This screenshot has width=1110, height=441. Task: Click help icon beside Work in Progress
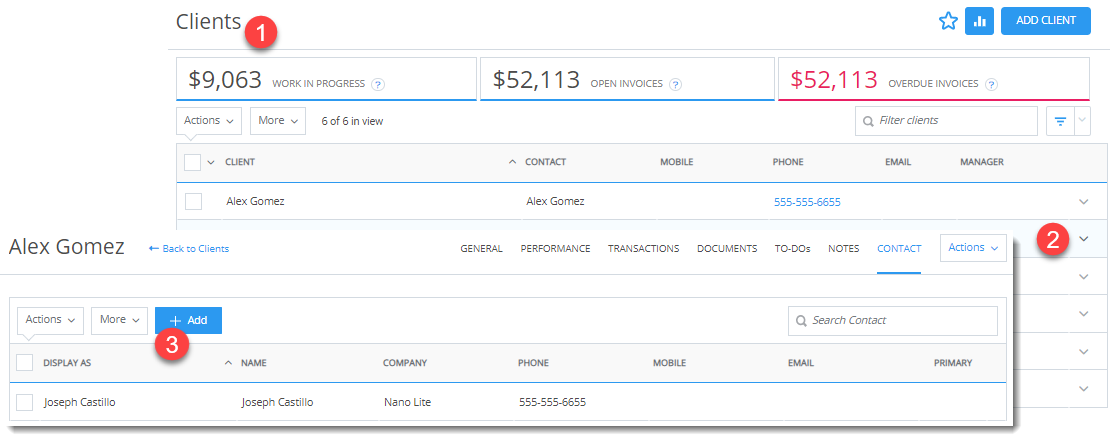tap(378, 84)
